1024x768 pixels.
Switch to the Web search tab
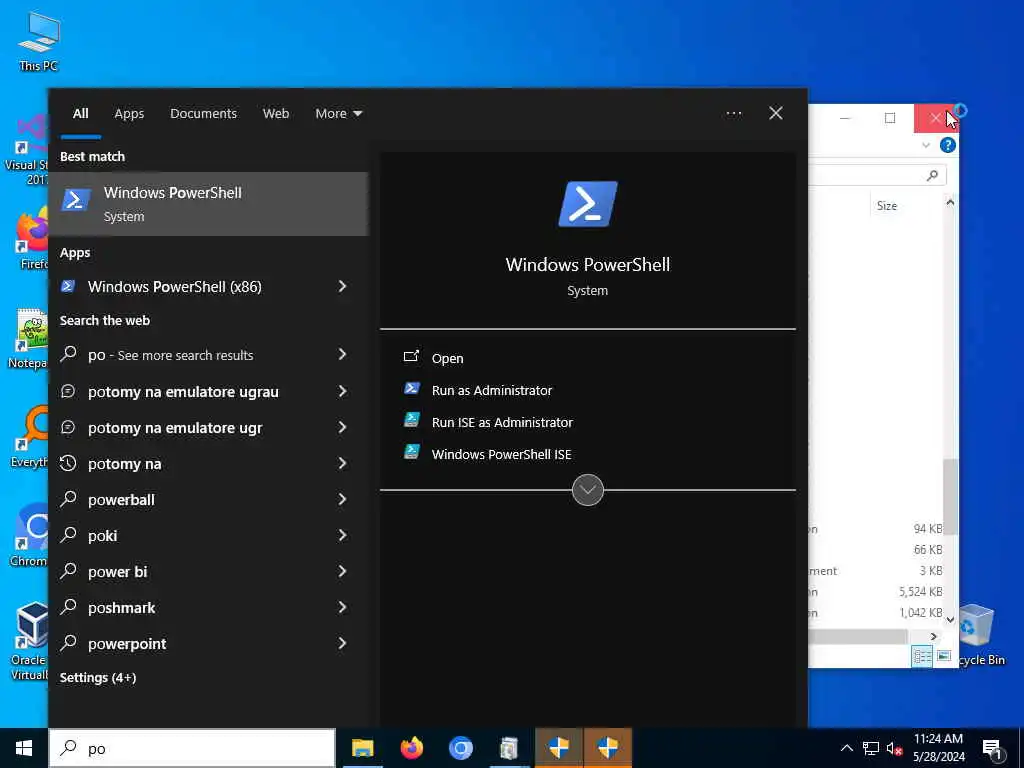click(276, 114)
